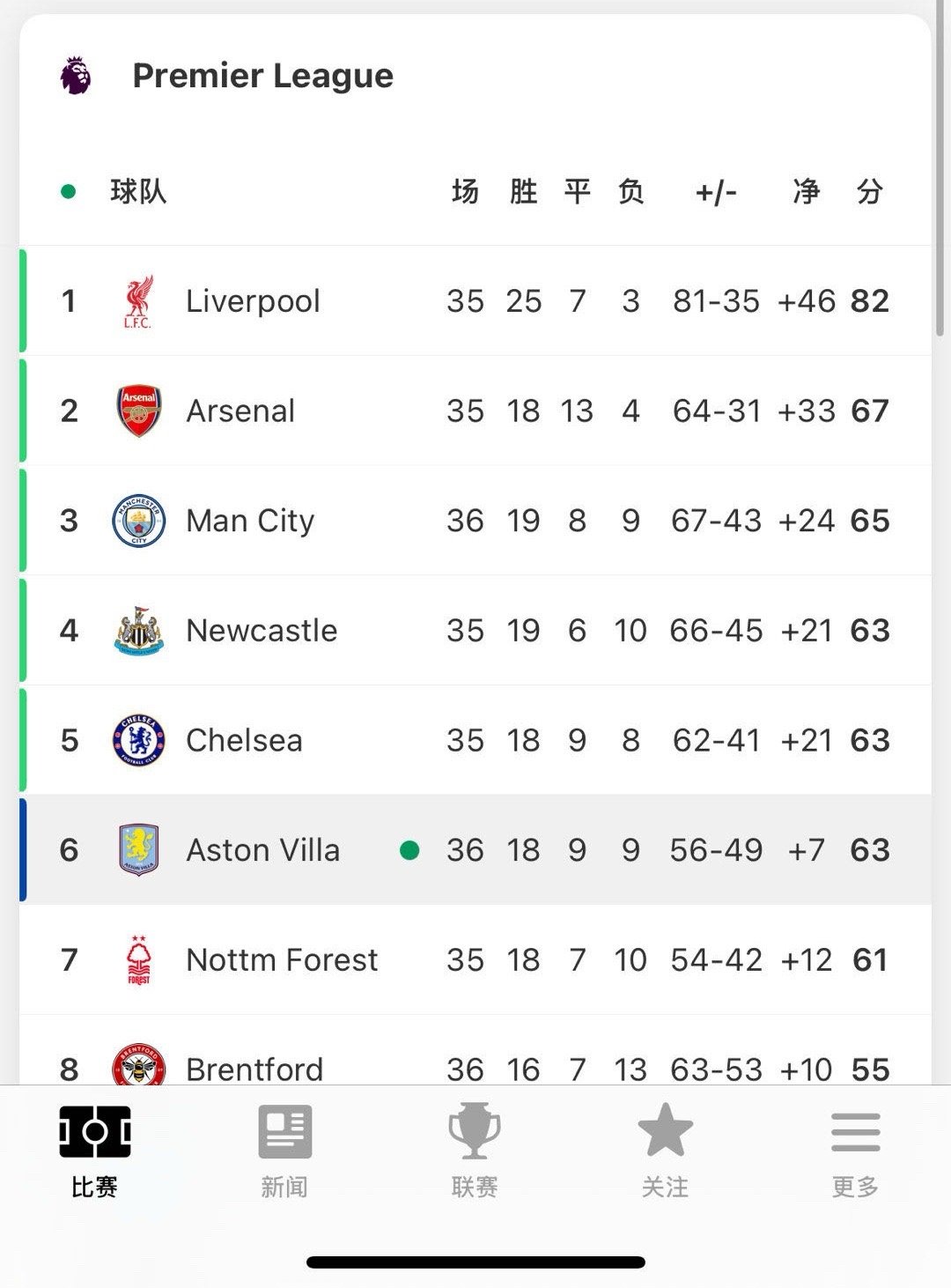Tap the Aston Villa crest
This screenshot has width=951, height=1288.
[x=139, y=850]
